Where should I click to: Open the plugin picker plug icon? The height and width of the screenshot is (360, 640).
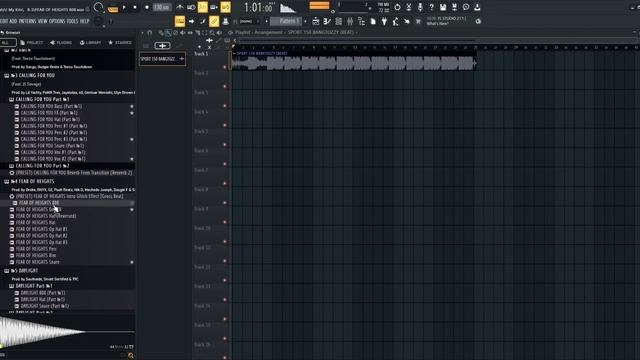[x=384, y=21]
